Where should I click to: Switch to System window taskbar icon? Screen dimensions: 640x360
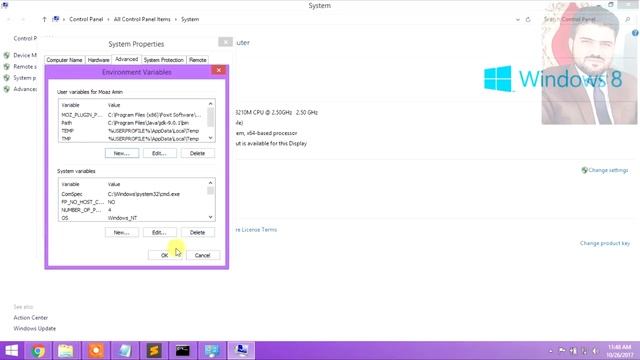(x=241, y=351)
